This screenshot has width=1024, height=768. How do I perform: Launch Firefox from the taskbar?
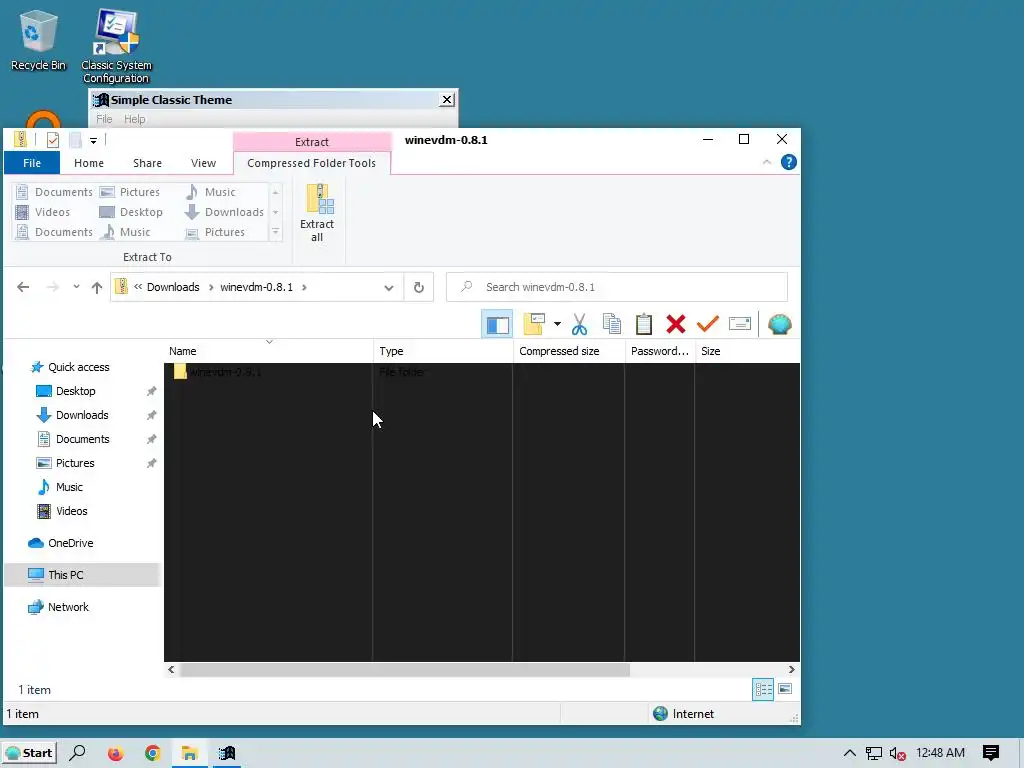[x=115, y=754]
